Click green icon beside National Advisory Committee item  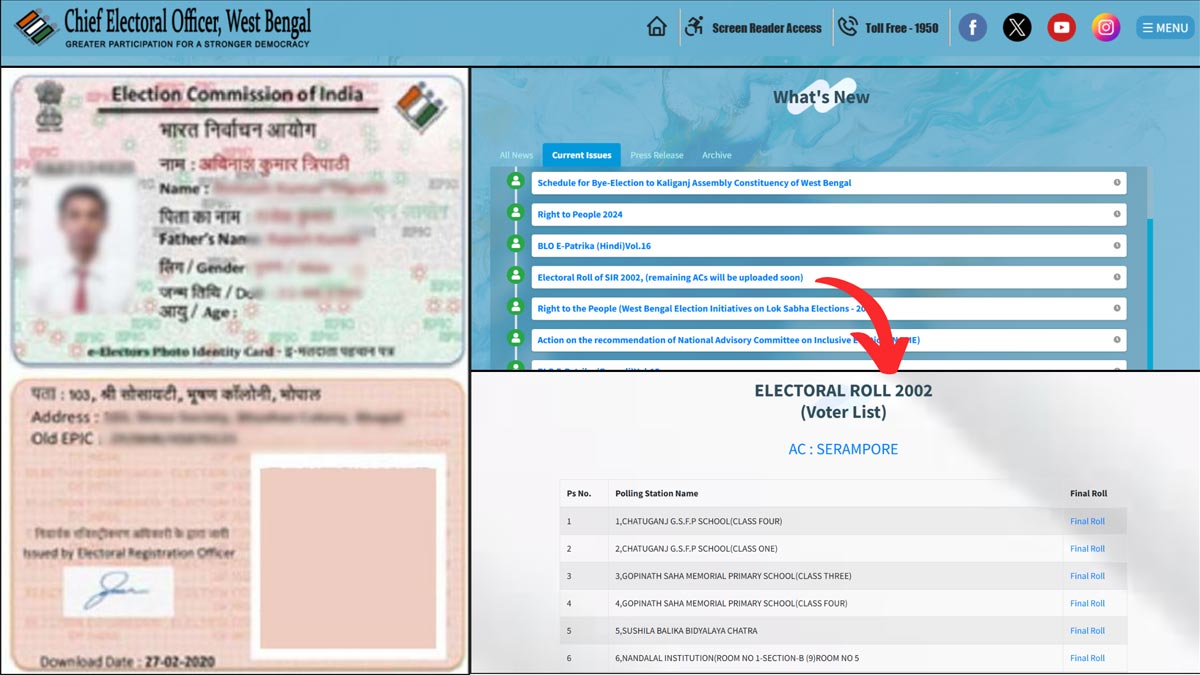tap(516, 338)
